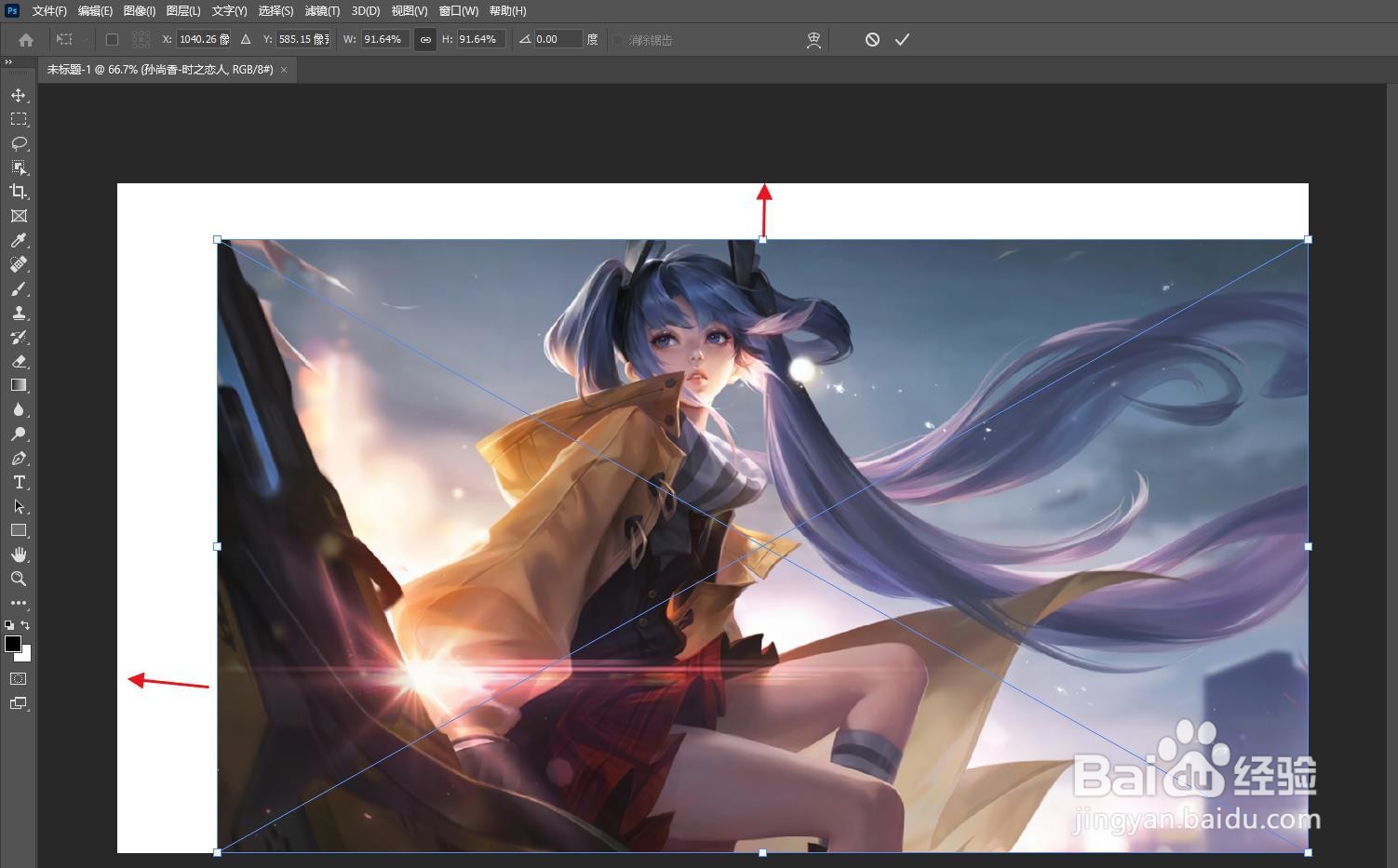Viewport: 1398px width, 868px height.
Task: Select the Crop tool
Action: [18, 192]
